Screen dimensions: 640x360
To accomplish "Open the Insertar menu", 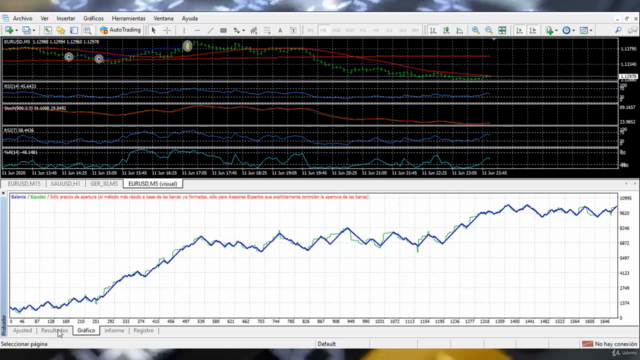I will click(x=66, y=18).
